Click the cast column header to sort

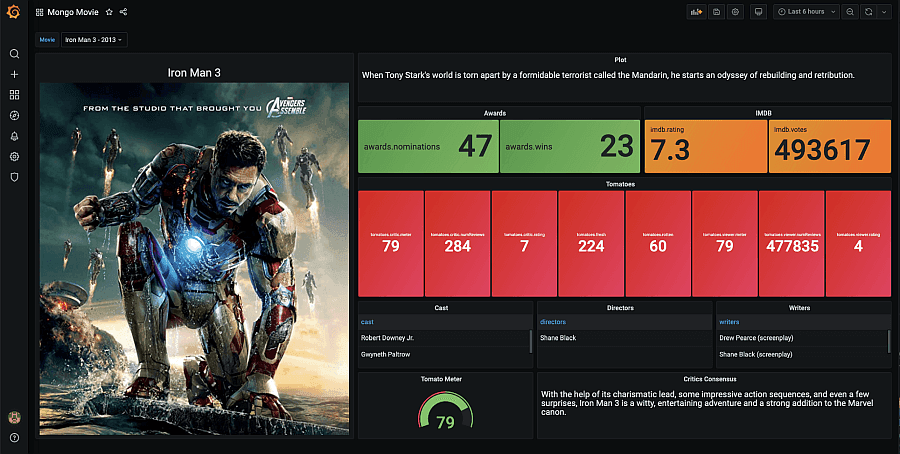(367, 322)
